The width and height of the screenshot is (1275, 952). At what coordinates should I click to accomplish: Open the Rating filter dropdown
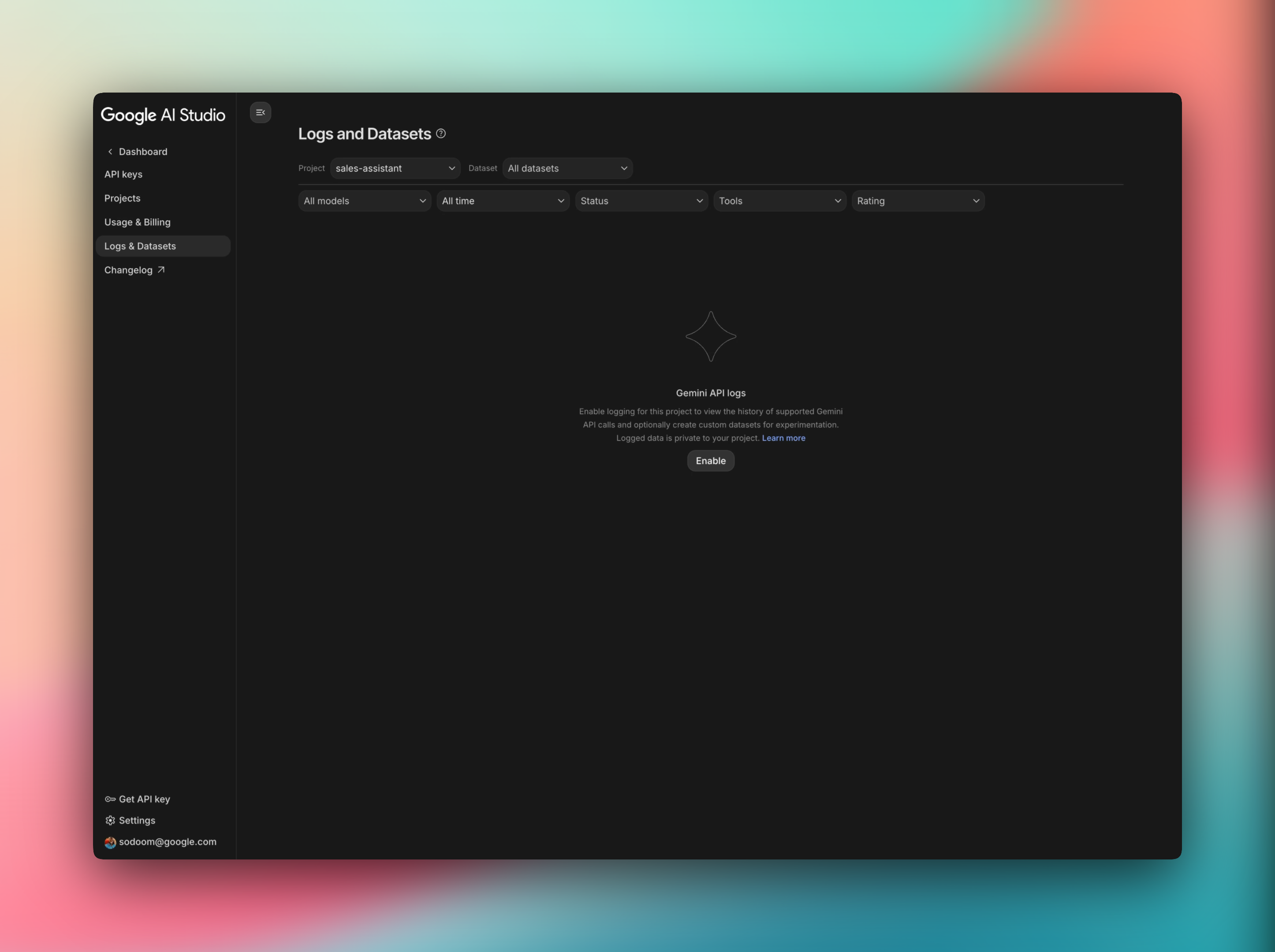coord(917,201)
